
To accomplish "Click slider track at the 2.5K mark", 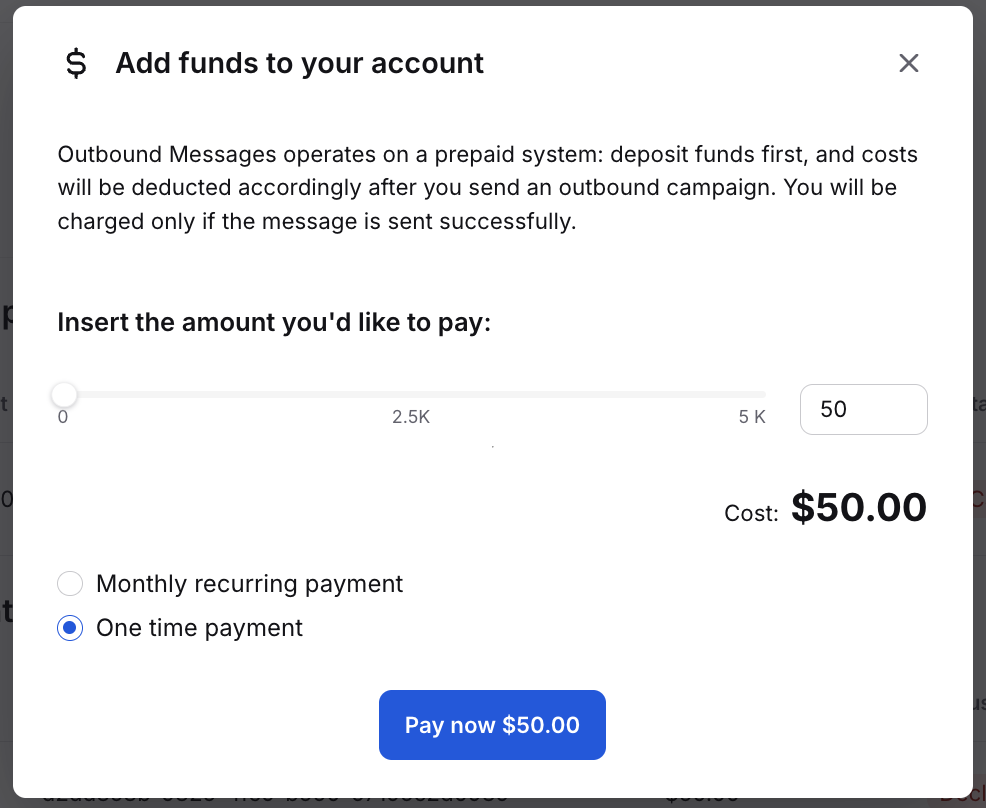I will pyautogui.click(x=412, y=395).
